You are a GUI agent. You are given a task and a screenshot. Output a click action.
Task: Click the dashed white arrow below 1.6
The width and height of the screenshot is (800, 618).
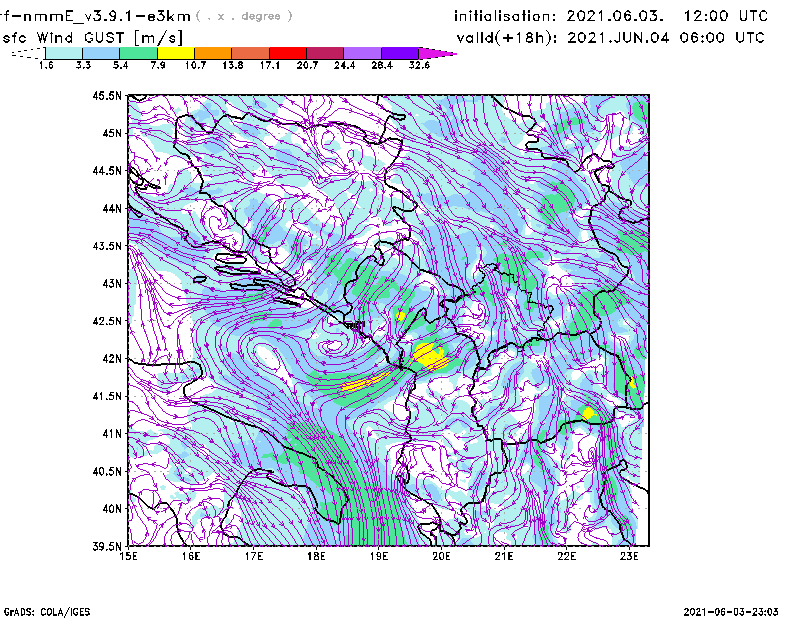(x=28, y=53)
